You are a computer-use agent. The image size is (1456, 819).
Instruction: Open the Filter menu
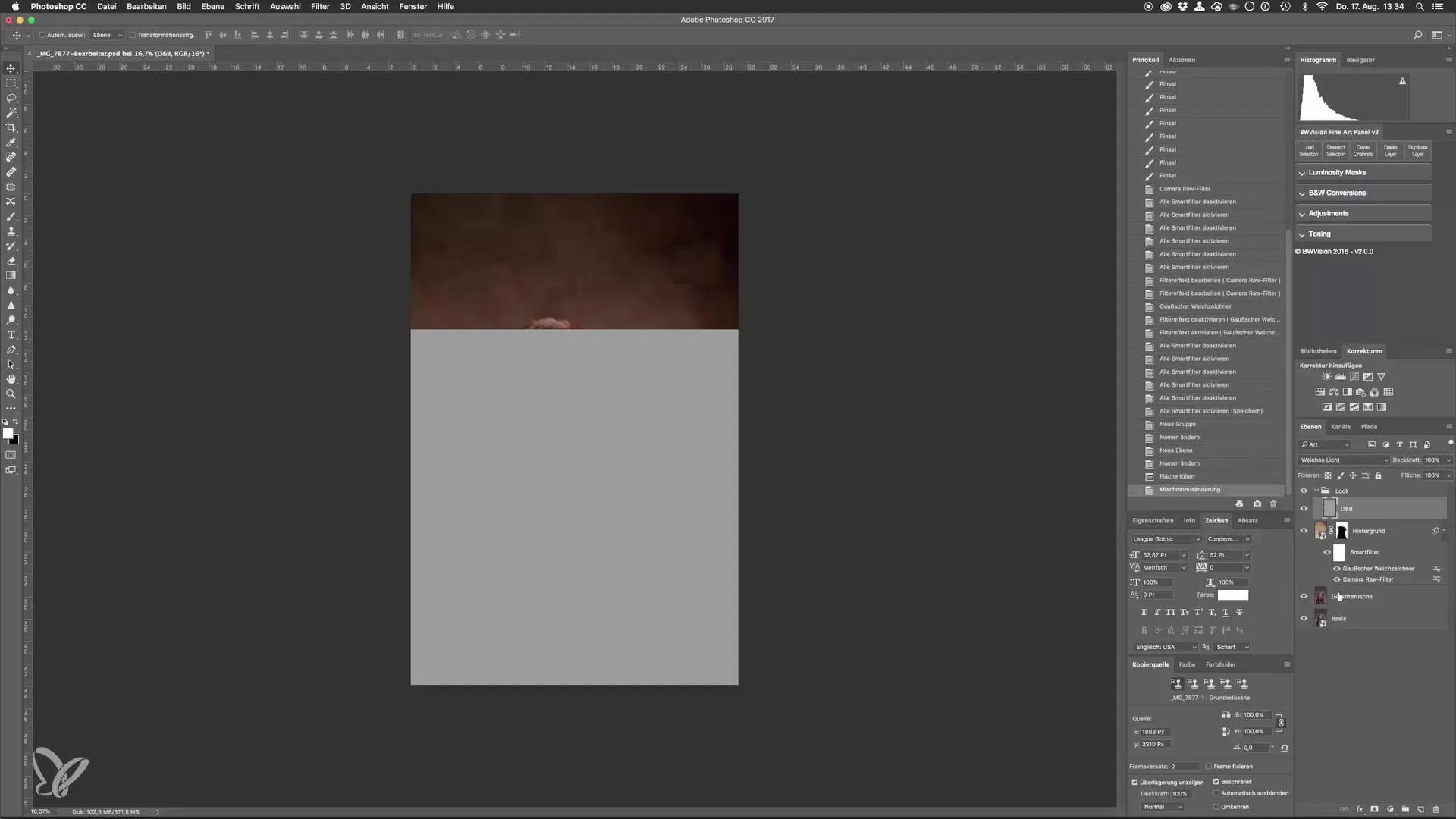tap(320, 6)
